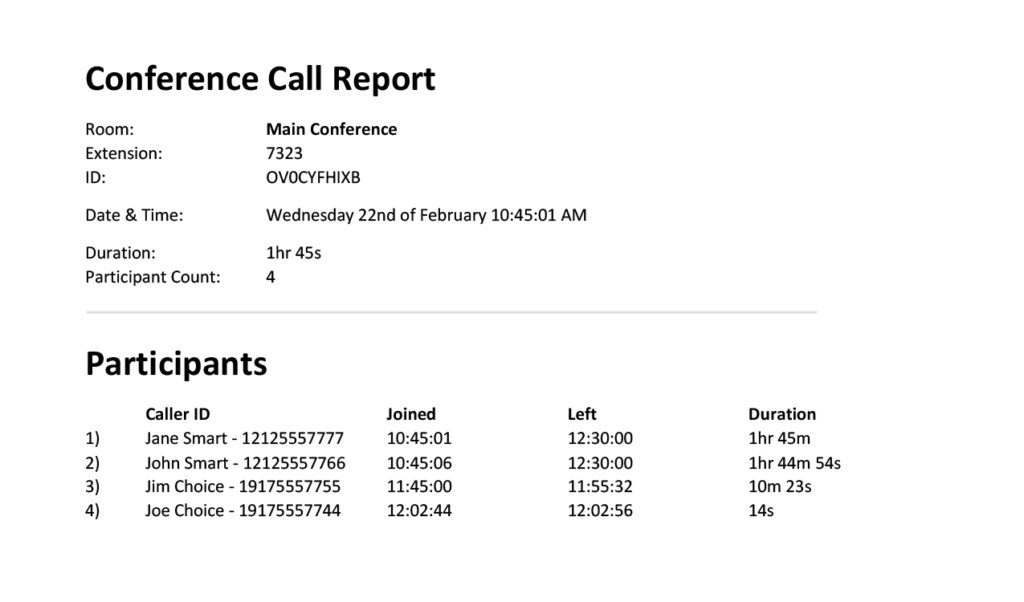Click the conference ID OV0CYFHIXB
Screen dimensions: 1024x602
pyautogui.click(x=313, y=178)
